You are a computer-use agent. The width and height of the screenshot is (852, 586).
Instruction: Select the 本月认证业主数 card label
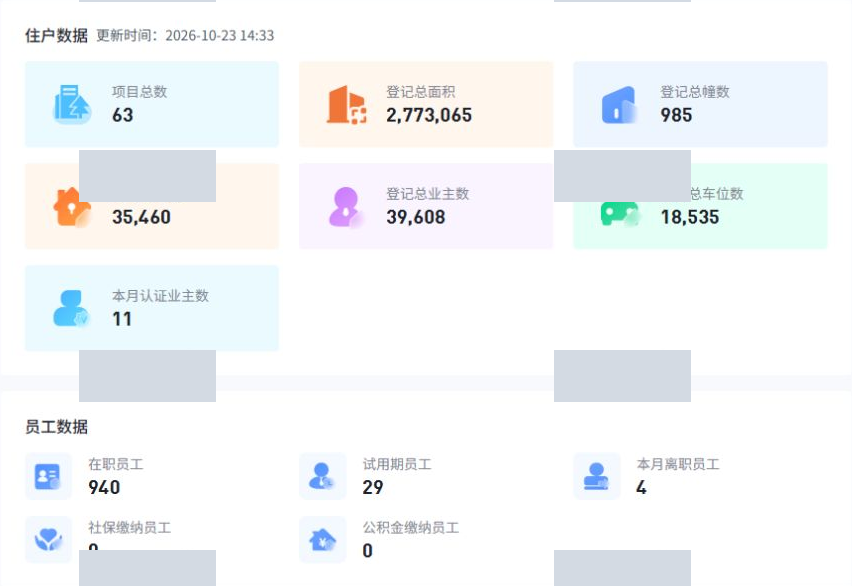160,296
